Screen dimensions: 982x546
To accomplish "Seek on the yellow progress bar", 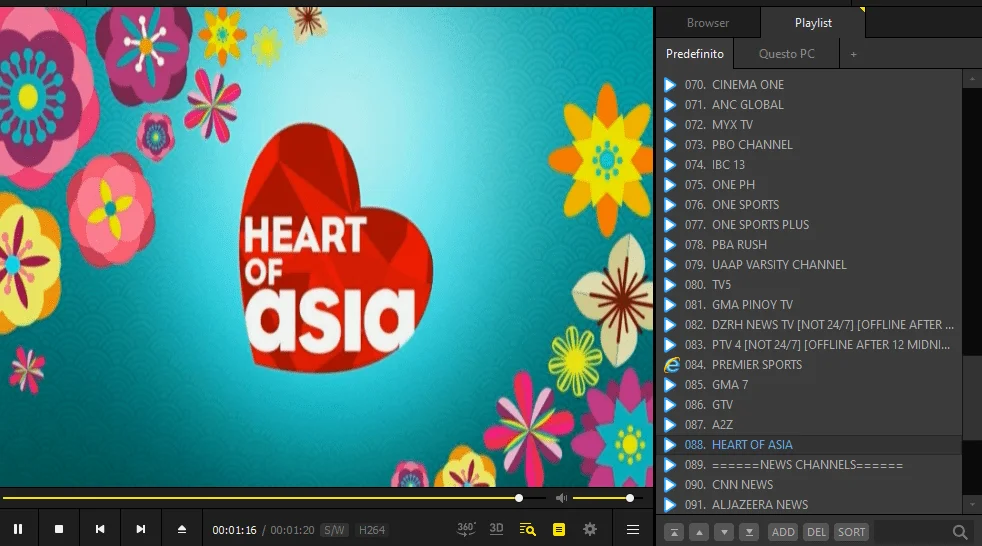I will (273, 498).
